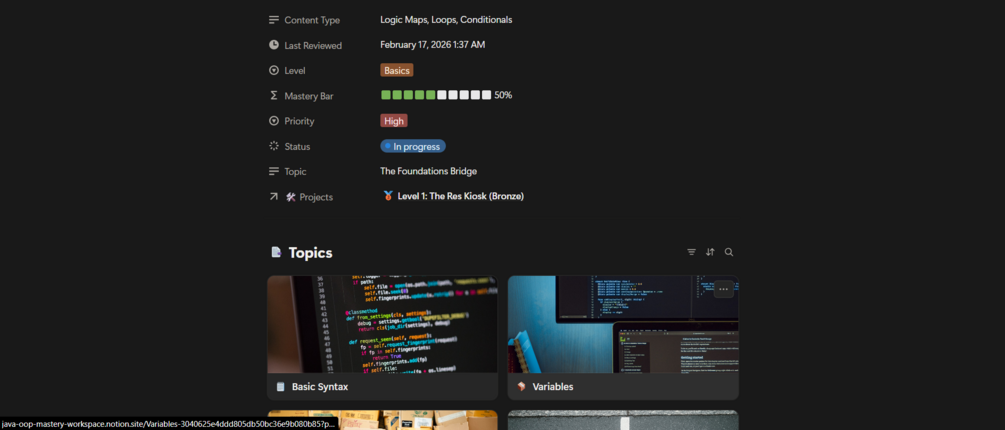This screenshot has height=430, width=1005.
Task: Click the Topic property label
Action: (x=295, y=172)
